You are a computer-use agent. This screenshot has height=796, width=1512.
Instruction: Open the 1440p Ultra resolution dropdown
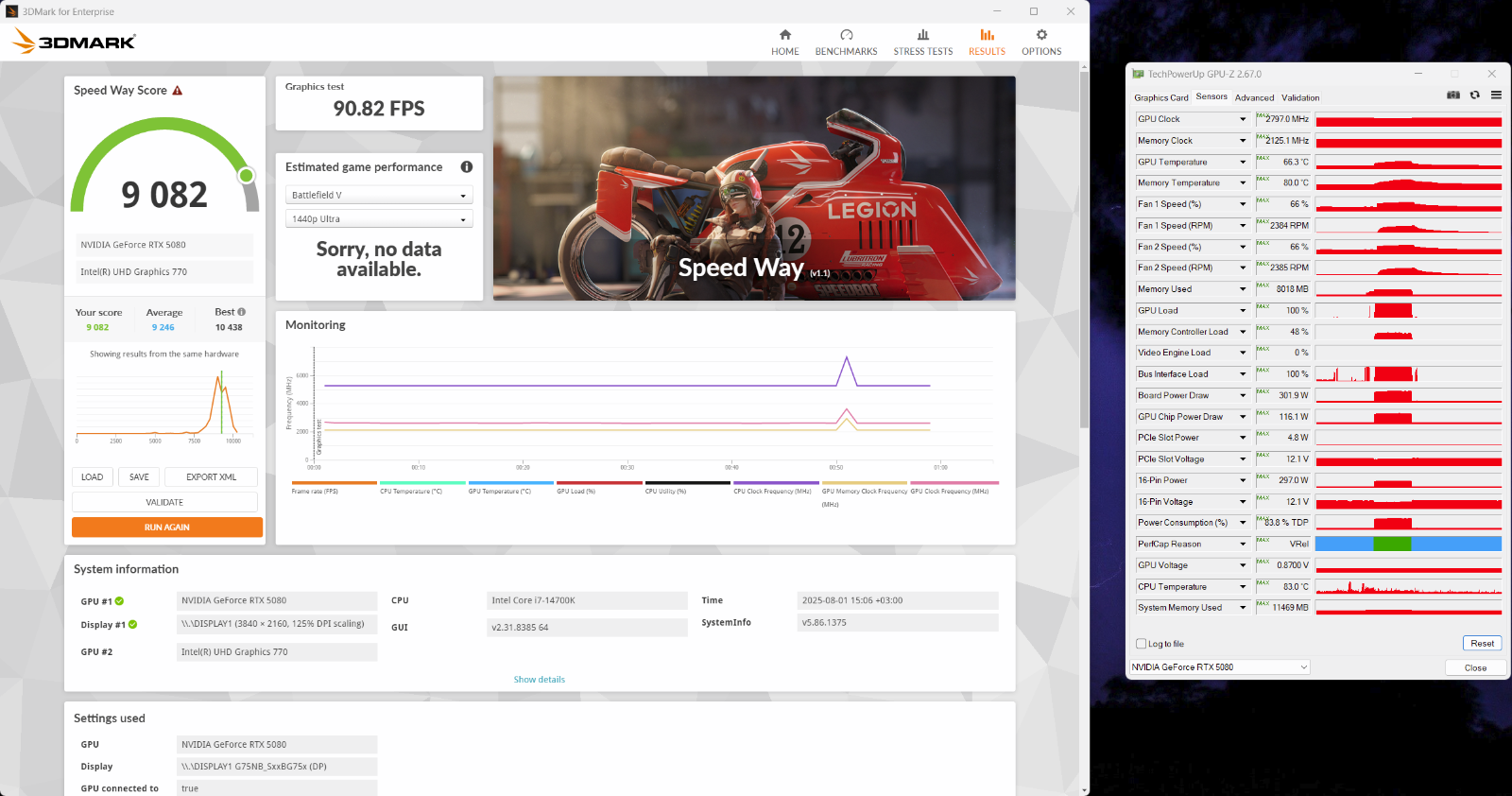tap(379, 218)
